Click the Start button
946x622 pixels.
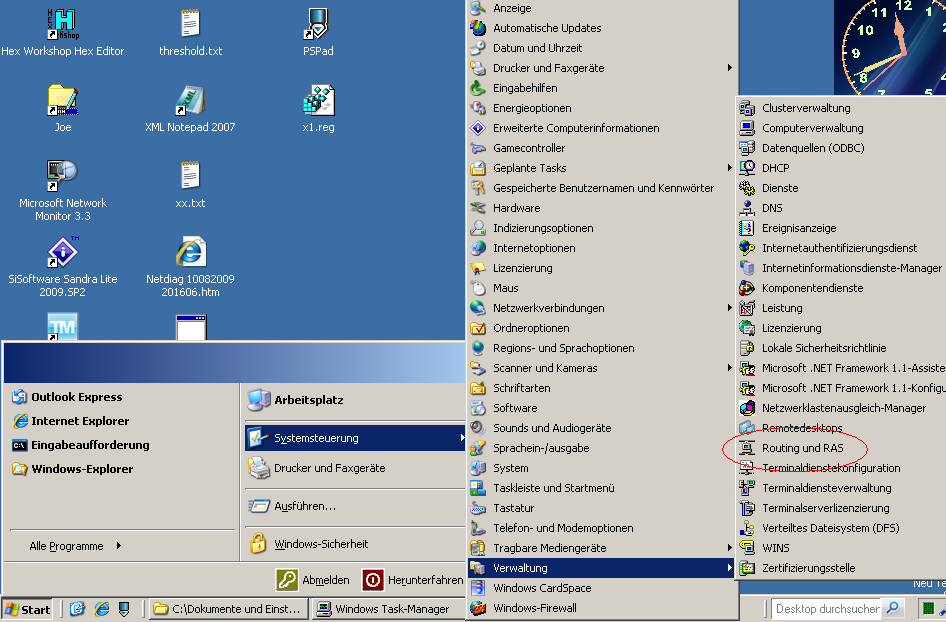pos(27,609)
